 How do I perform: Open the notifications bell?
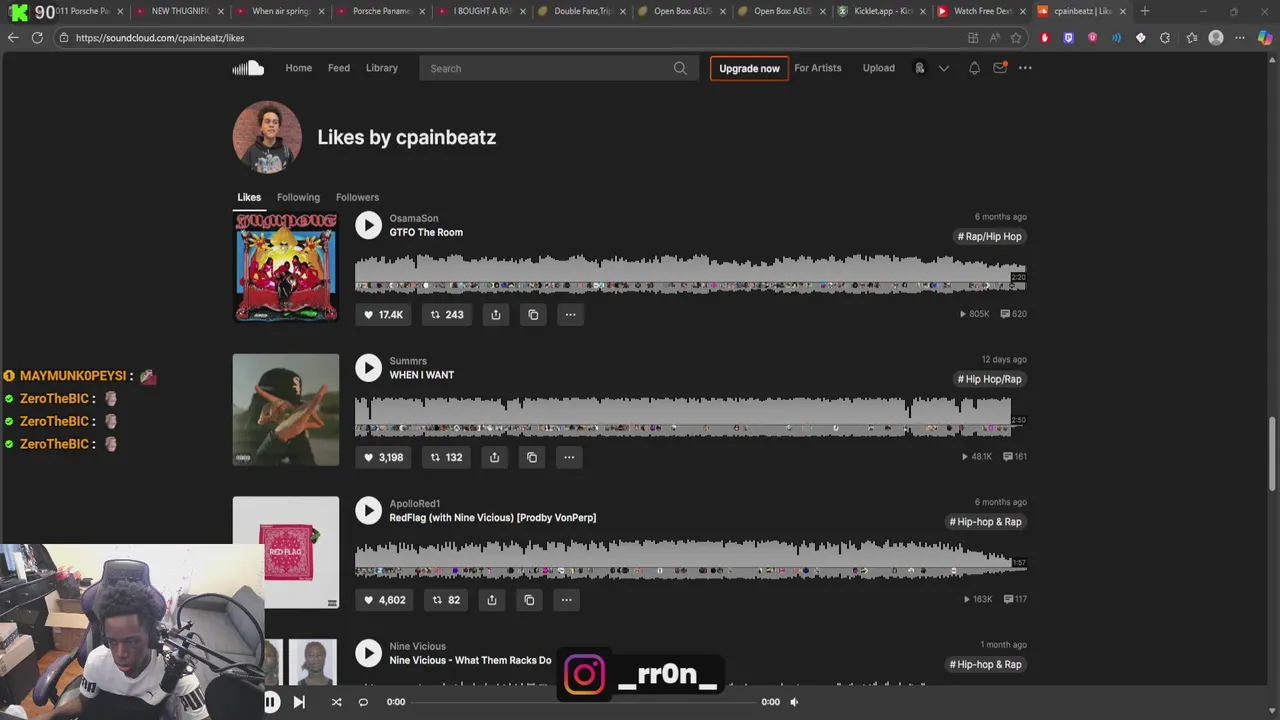(x=974, y=68)
